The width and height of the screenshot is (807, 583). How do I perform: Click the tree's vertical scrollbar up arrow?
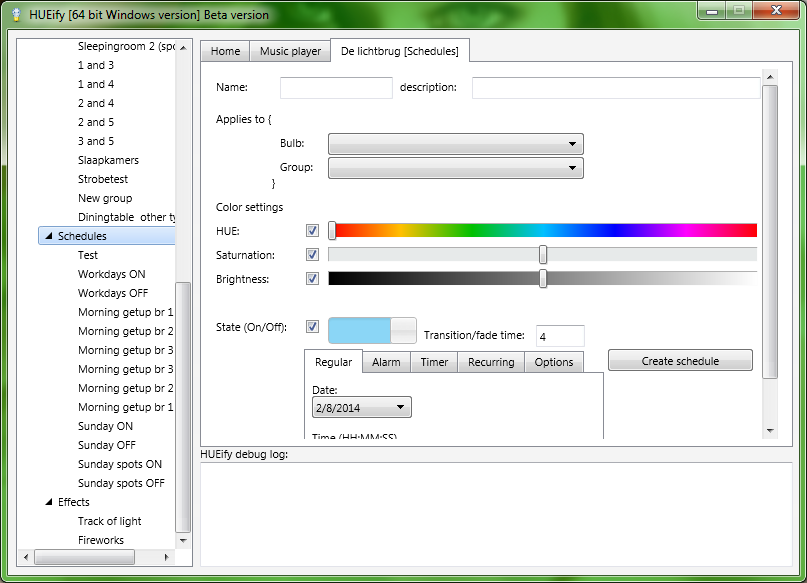(183, 47)
